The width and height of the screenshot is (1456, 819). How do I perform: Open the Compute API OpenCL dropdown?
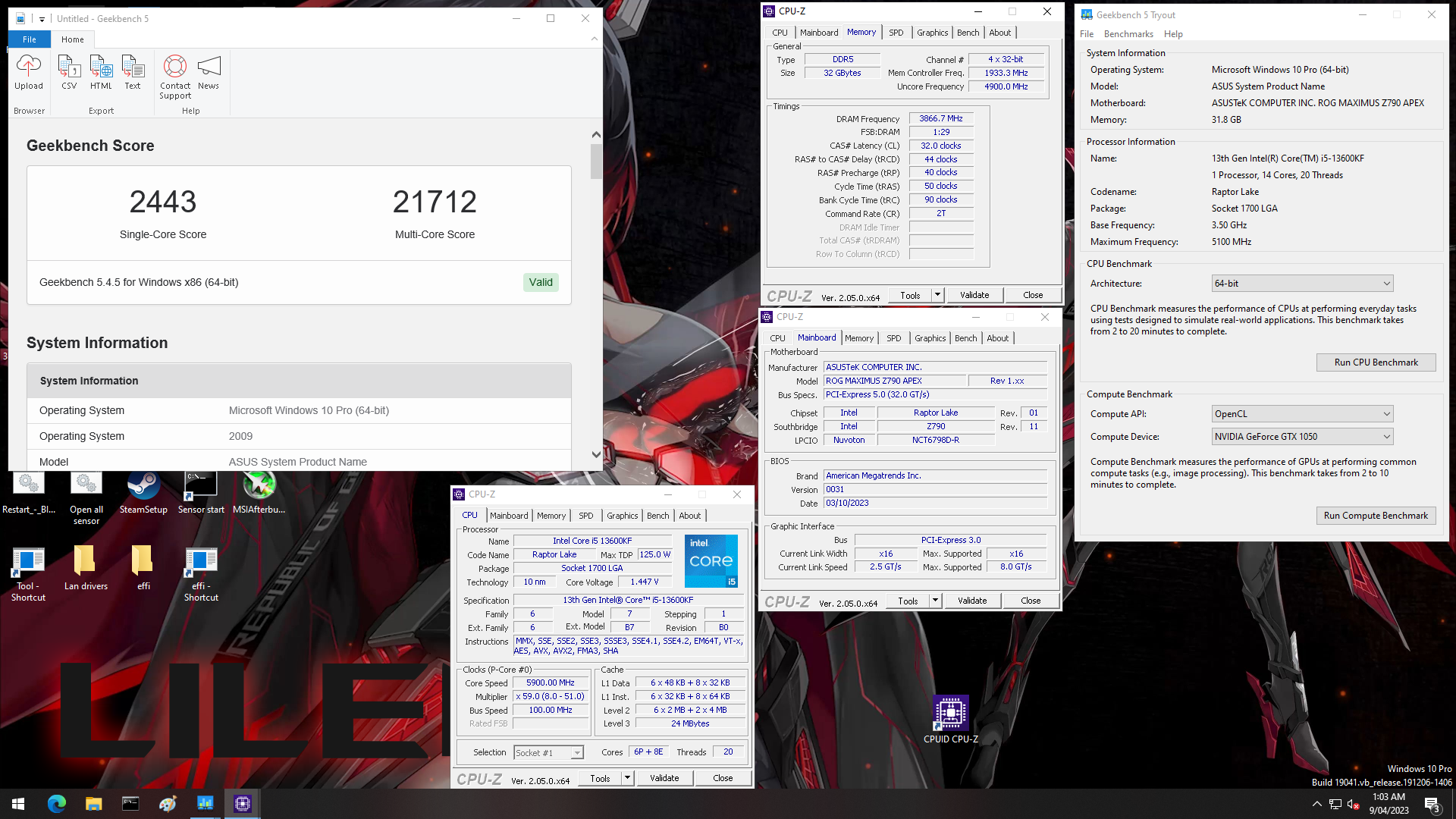point(1302,414)
